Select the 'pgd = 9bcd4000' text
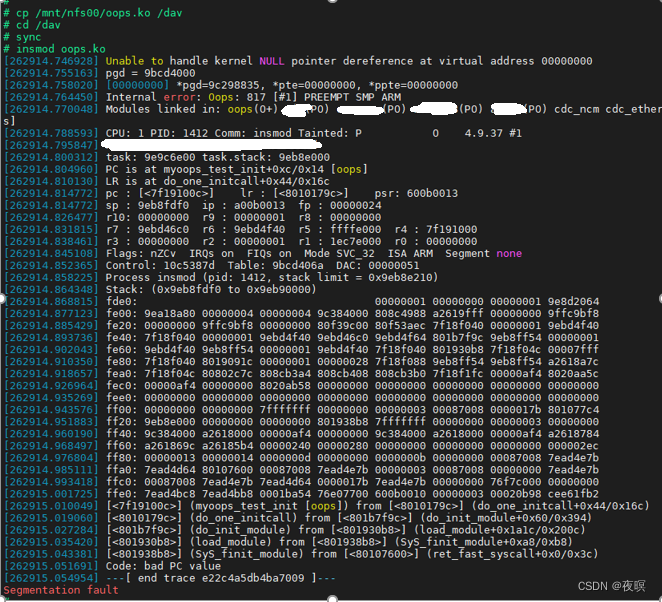Viewport: 662px width, 602px height. click(x=150, y=73)
